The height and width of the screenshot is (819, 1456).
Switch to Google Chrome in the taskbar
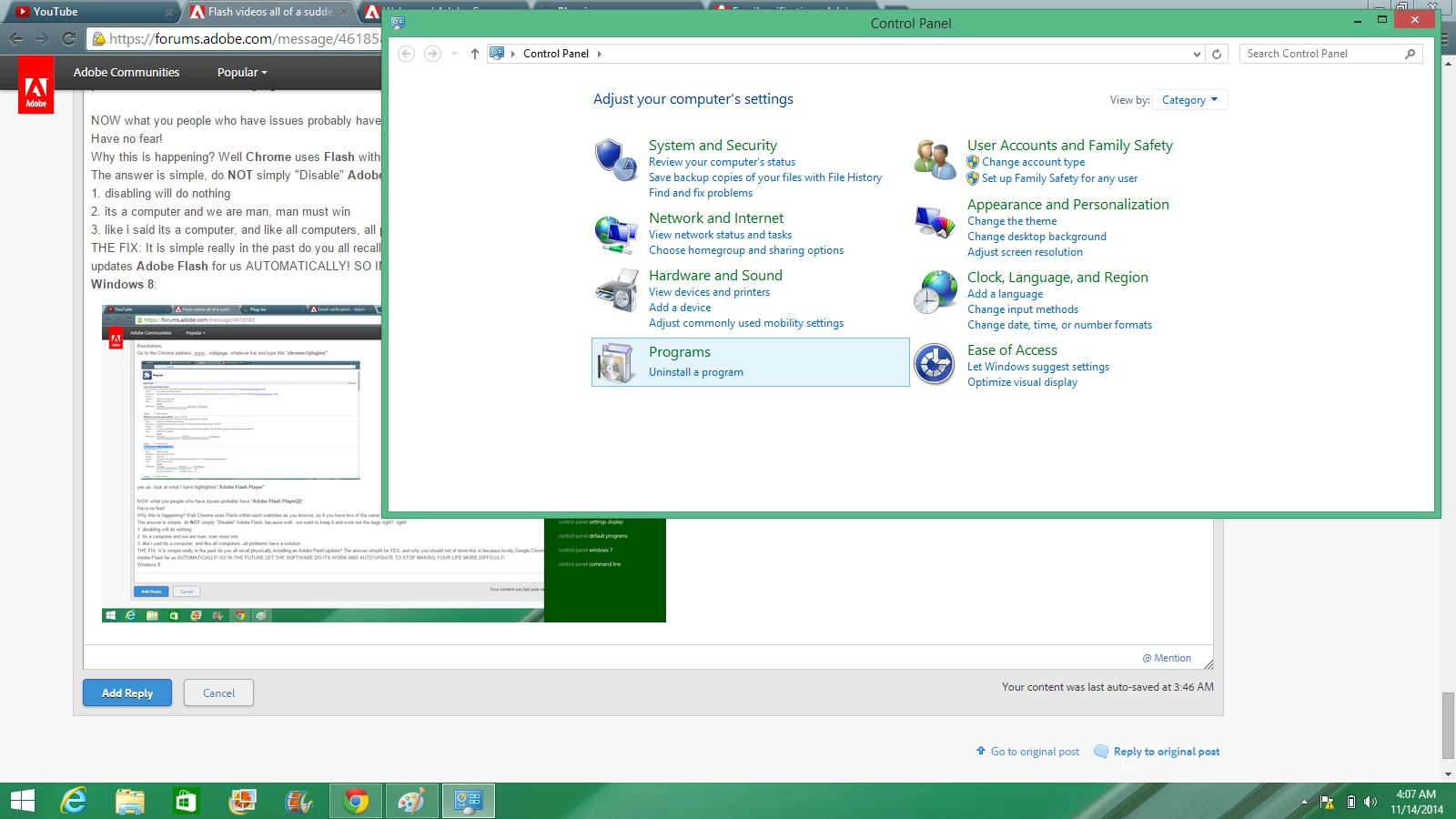point(356,801)
